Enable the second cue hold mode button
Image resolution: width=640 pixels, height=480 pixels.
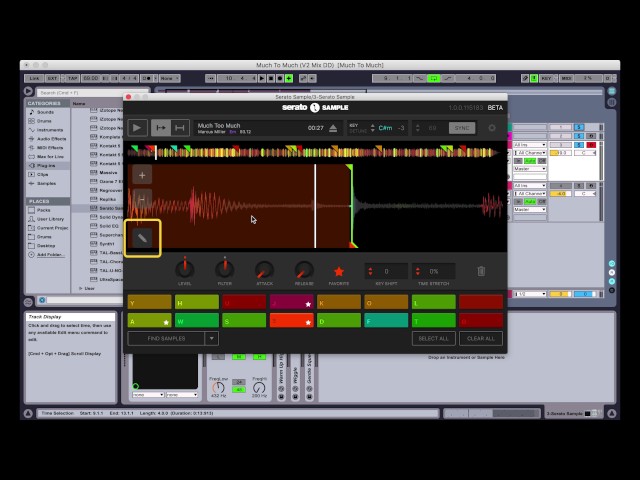pyautogui.click(x=180, y=128)
